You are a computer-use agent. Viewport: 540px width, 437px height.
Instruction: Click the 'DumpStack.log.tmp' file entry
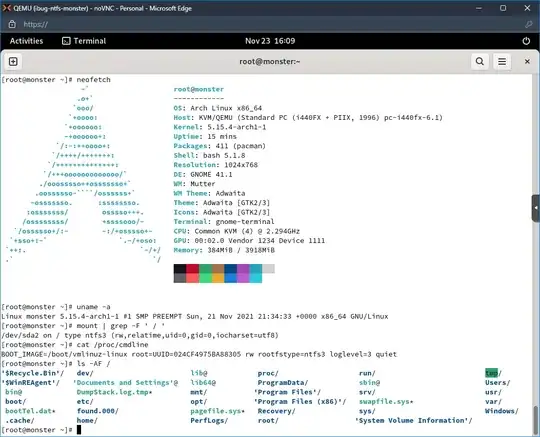click(115, 392)
